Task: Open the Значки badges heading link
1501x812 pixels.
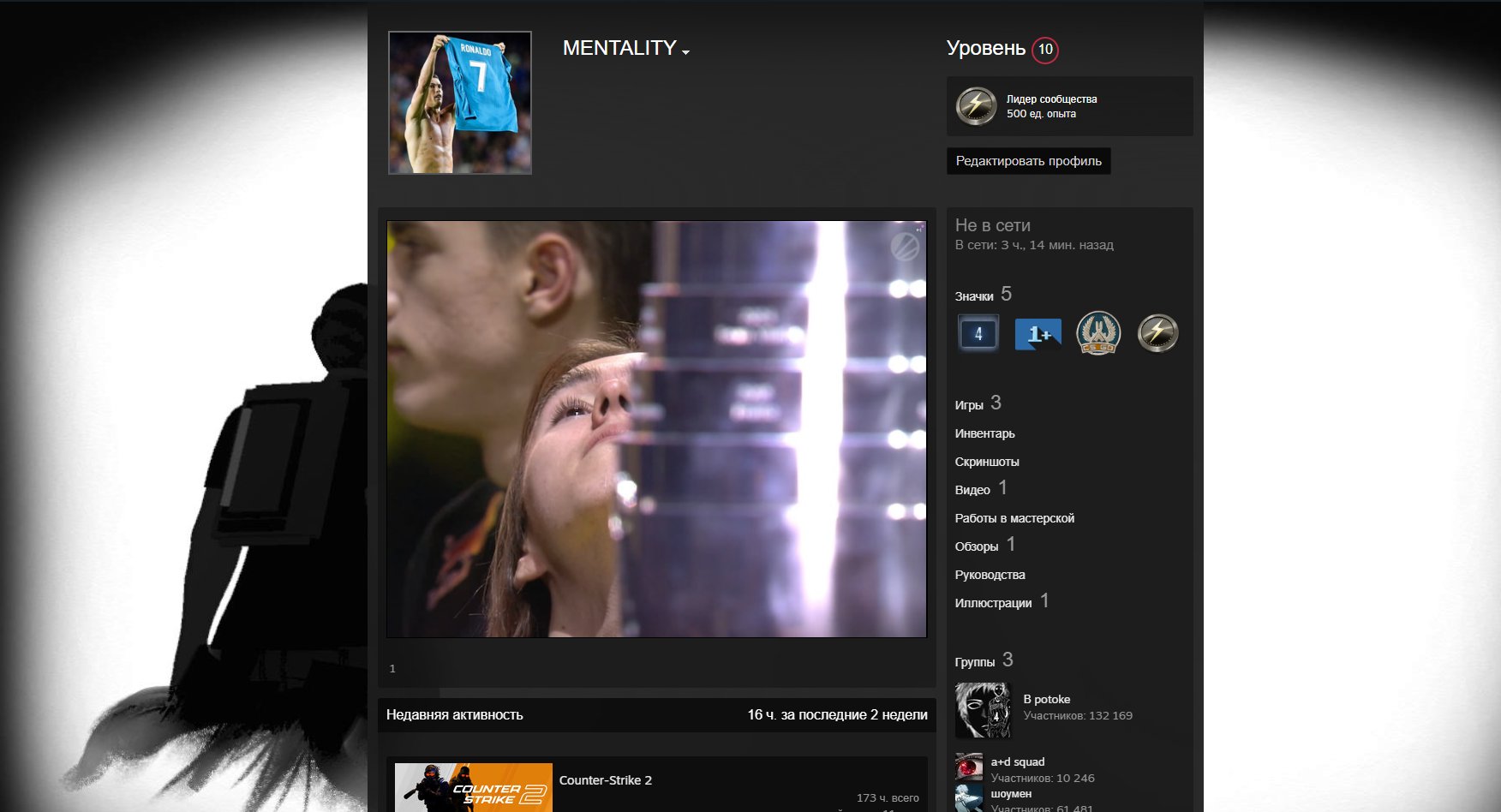Action: (974, 296)
